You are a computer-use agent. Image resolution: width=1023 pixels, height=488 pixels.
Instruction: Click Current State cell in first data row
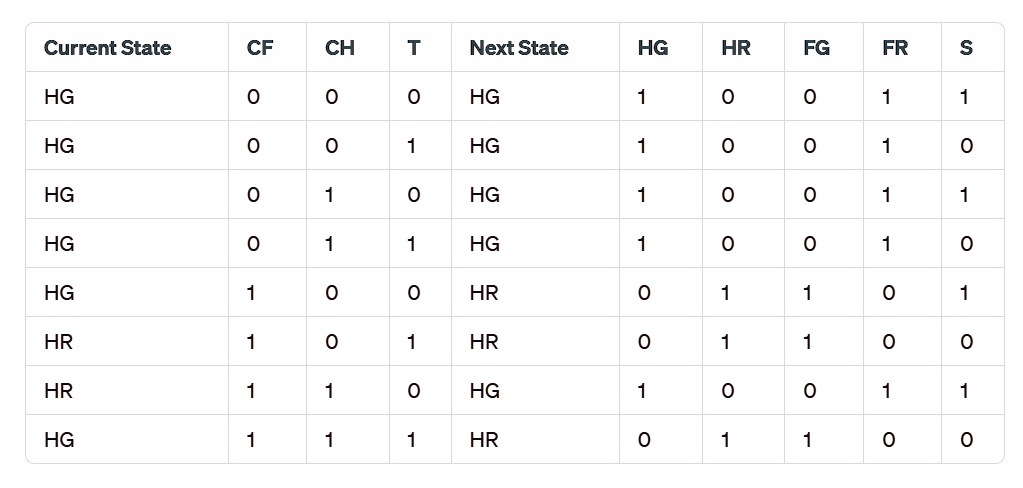click(59, 97)
